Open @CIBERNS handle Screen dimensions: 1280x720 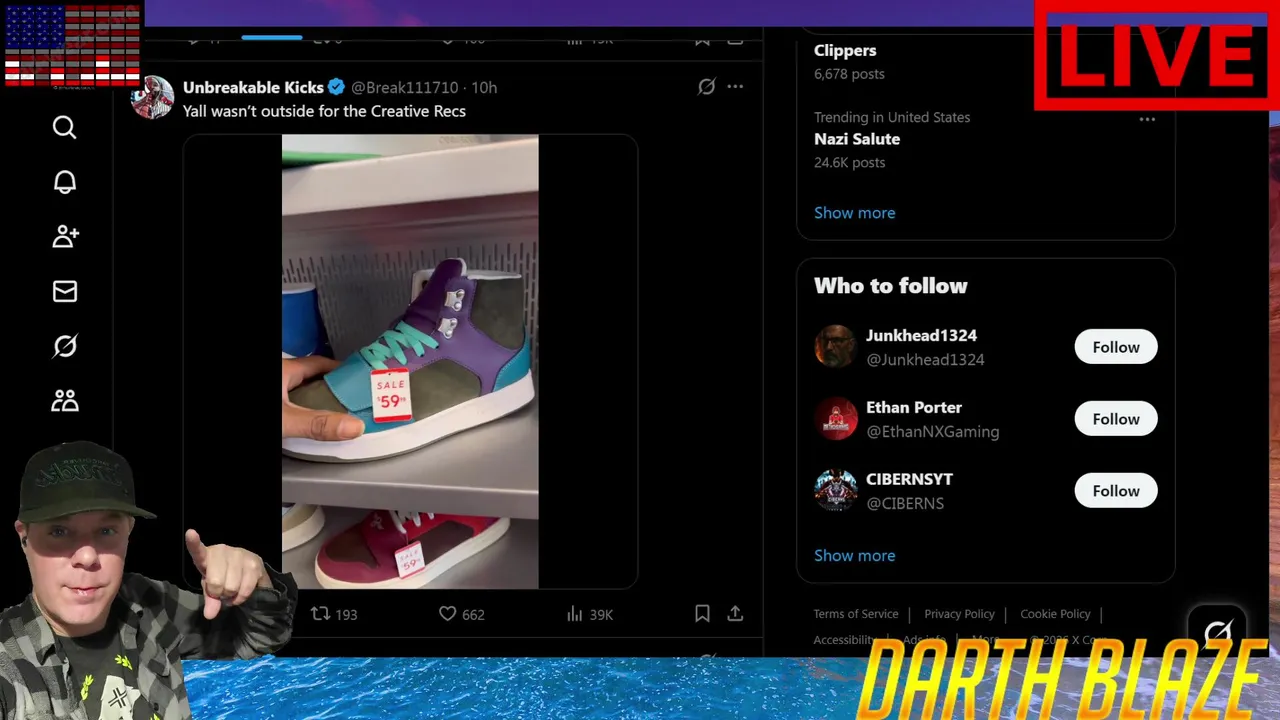pos(905,503)
